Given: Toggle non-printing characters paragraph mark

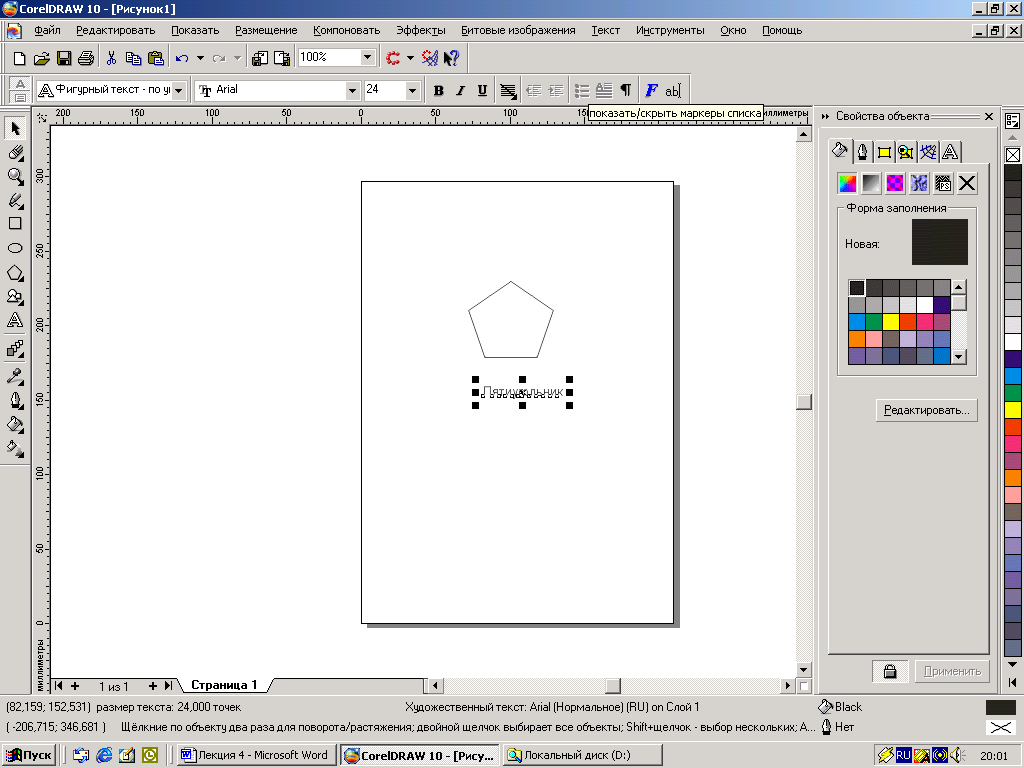Looking at the screenshot, I should [x=626, y=90].
